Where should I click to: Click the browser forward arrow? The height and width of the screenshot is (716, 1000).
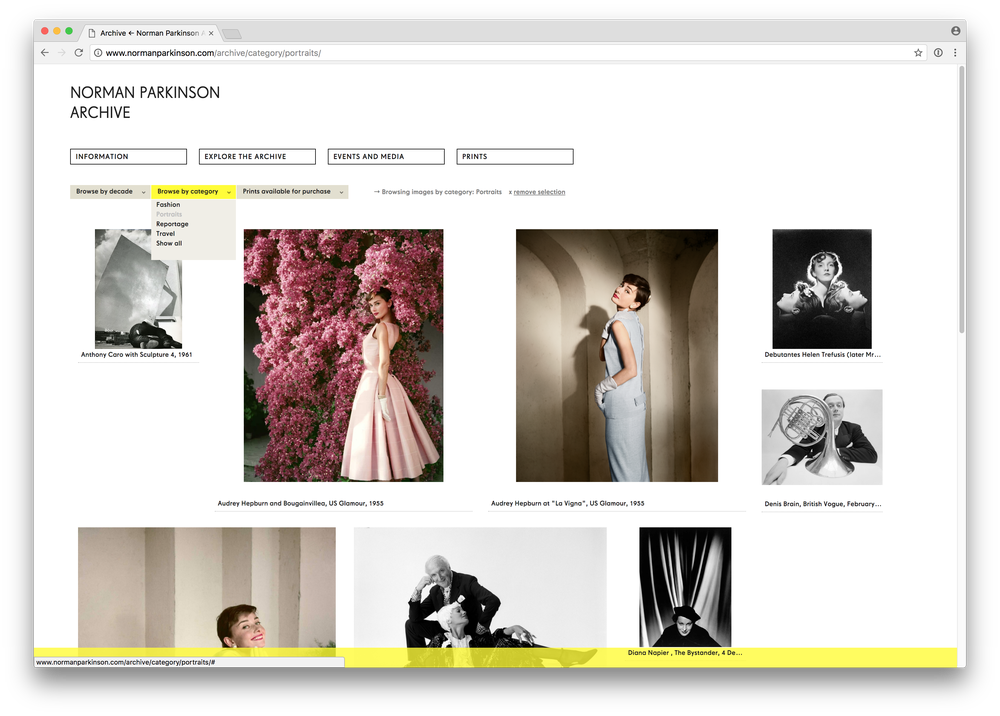[62, 53]
